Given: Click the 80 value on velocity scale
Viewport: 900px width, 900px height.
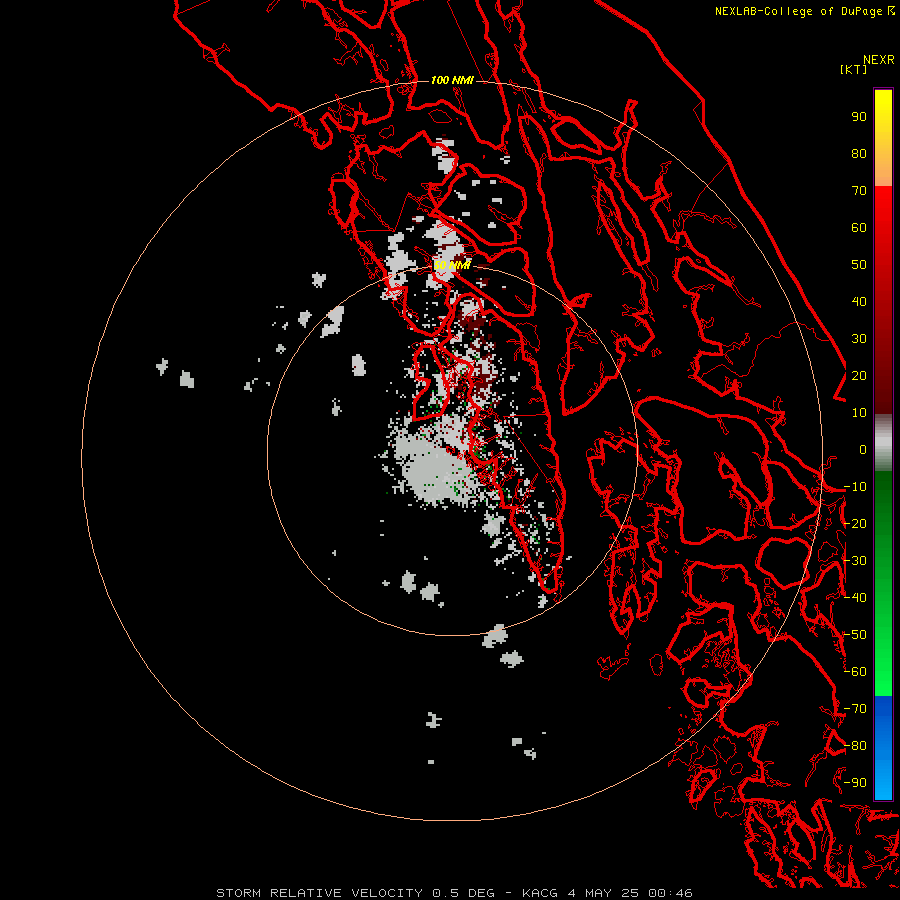Looking at the screenshot, I should [x=859, y=154].
